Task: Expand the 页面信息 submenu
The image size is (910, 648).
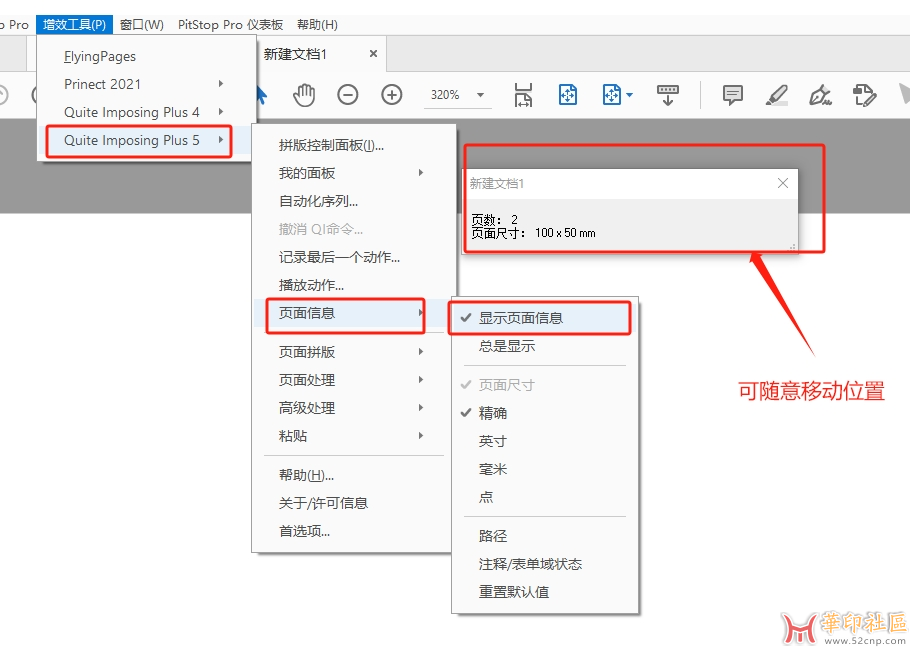Action: (x=354, y=313)
